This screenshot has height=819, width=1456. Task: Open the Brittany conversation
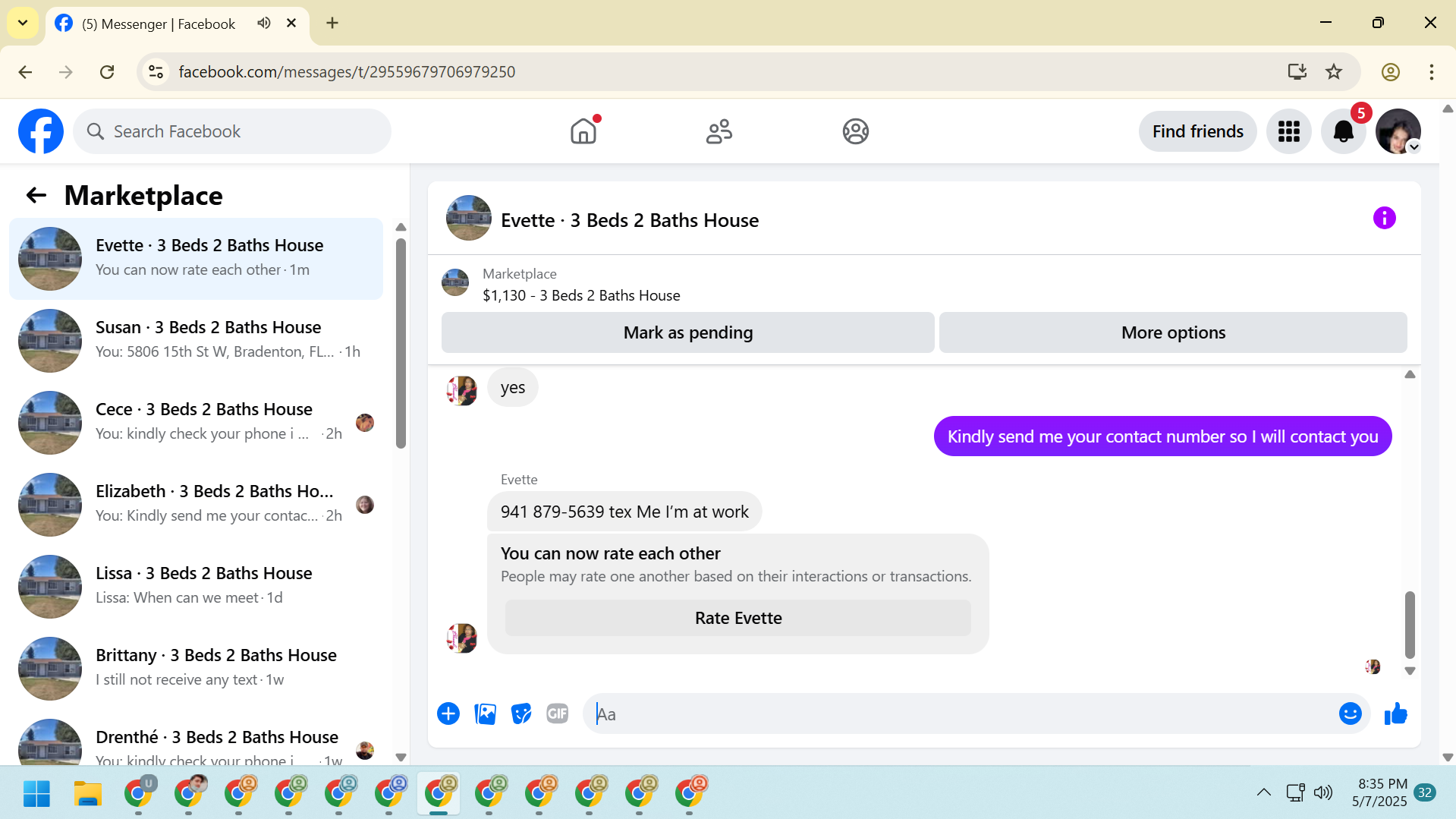(196, 669)
